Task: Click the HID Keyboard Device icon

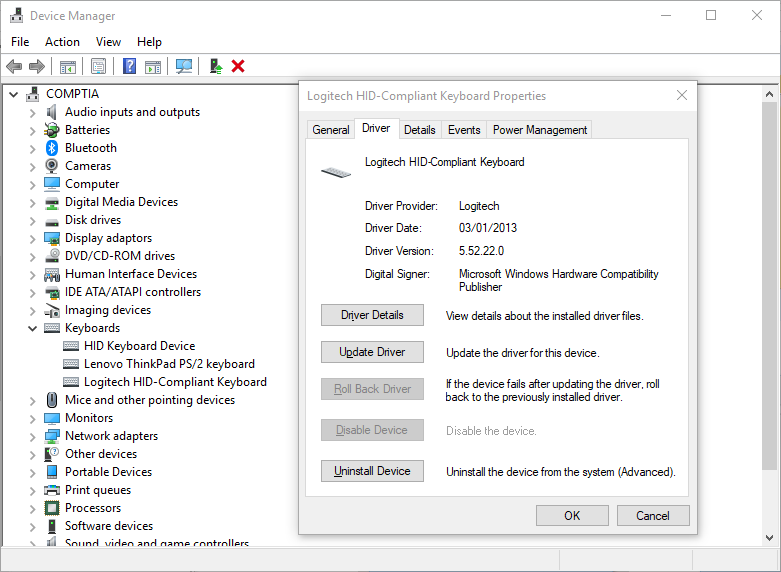Action: [x=71, y=346]
